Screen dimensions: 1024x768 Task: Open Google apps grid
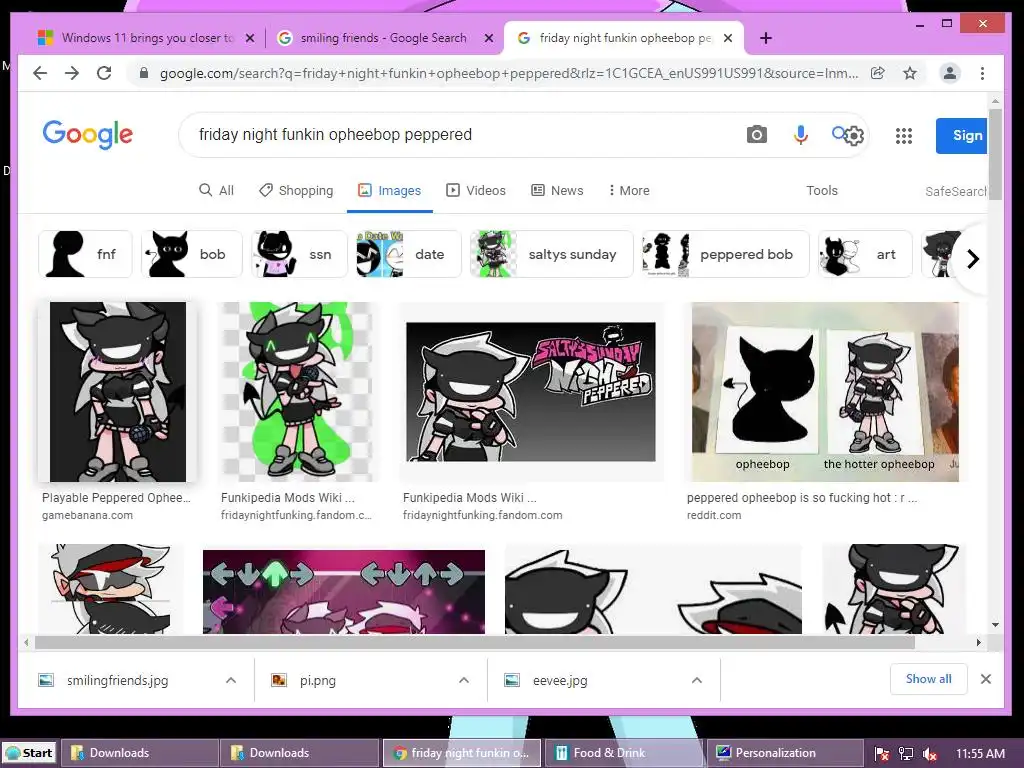click(x=904, y=136)
